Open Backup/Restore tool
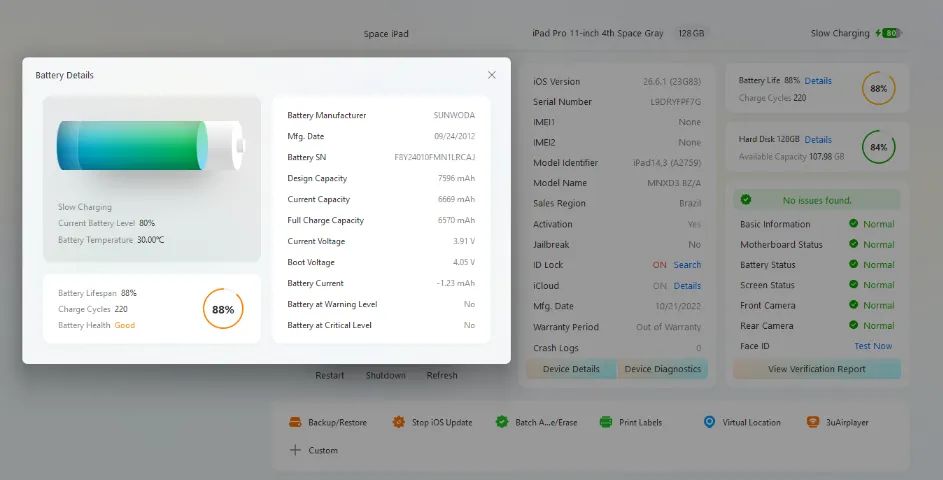943x480 pixels. click(x=328, y=422)
